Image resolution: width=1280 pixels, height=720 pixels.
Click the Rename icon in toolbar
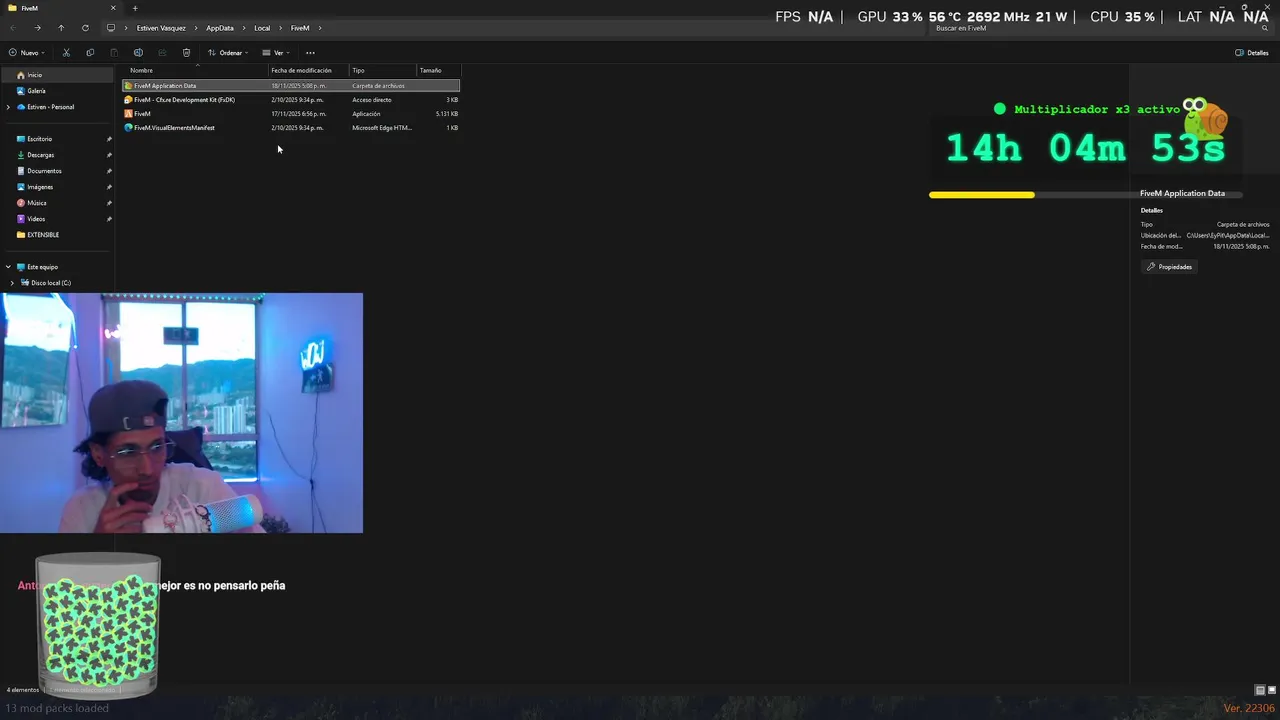pos(138,53)
